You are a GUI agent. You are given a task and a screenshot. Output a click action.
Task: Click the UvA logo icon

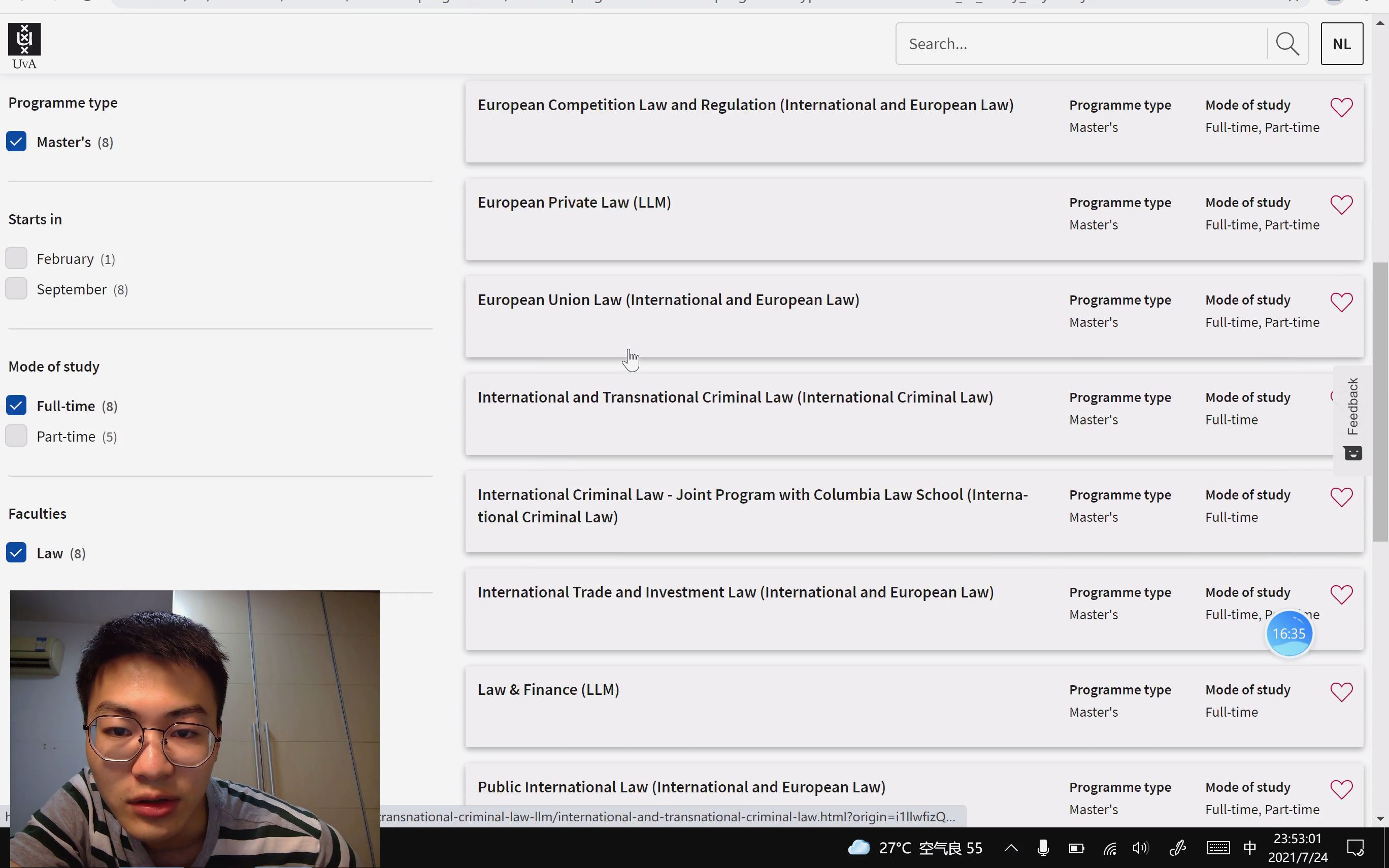(x=24, y=44)
